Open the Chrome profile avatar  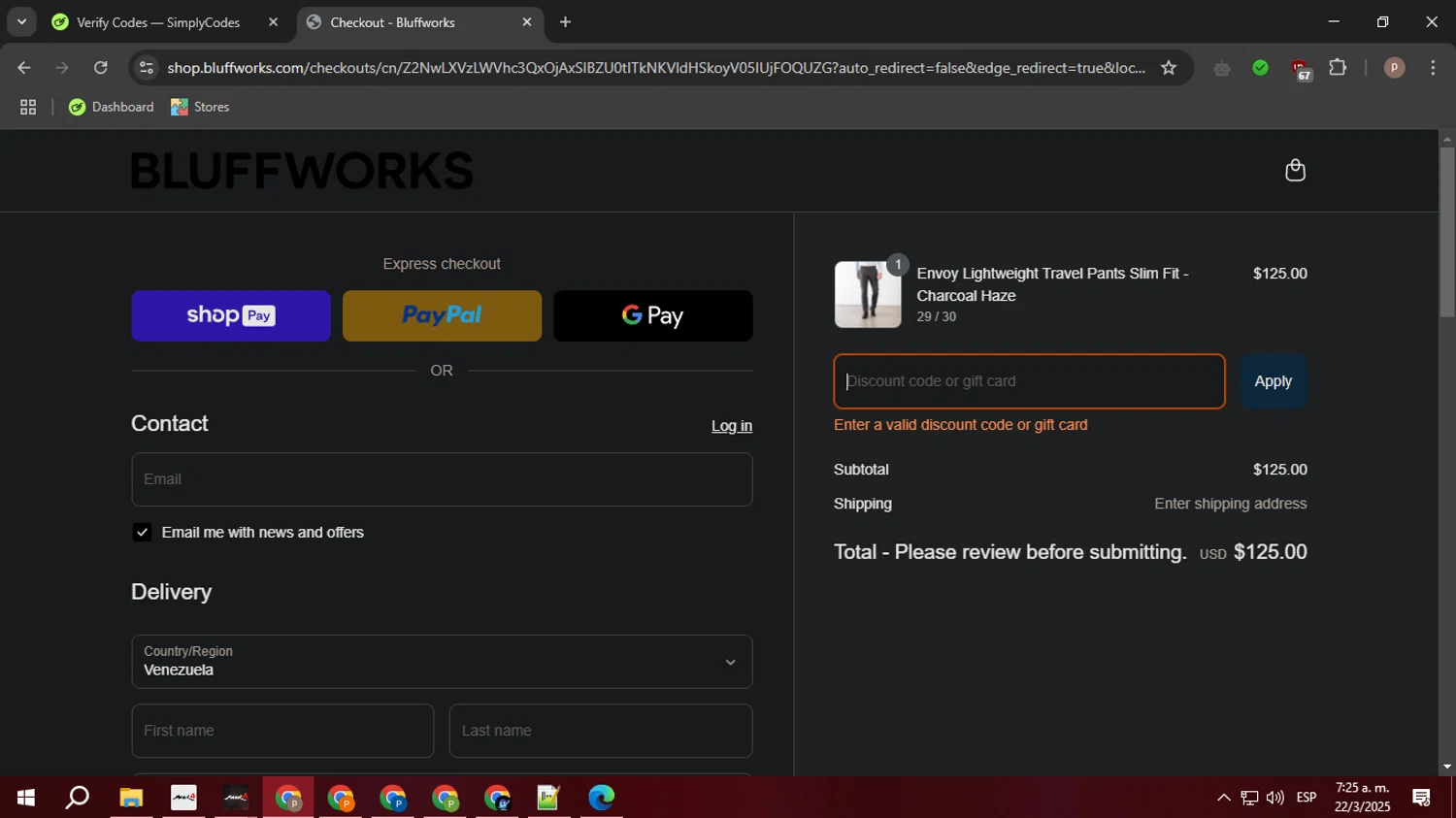click(1394, 68)
